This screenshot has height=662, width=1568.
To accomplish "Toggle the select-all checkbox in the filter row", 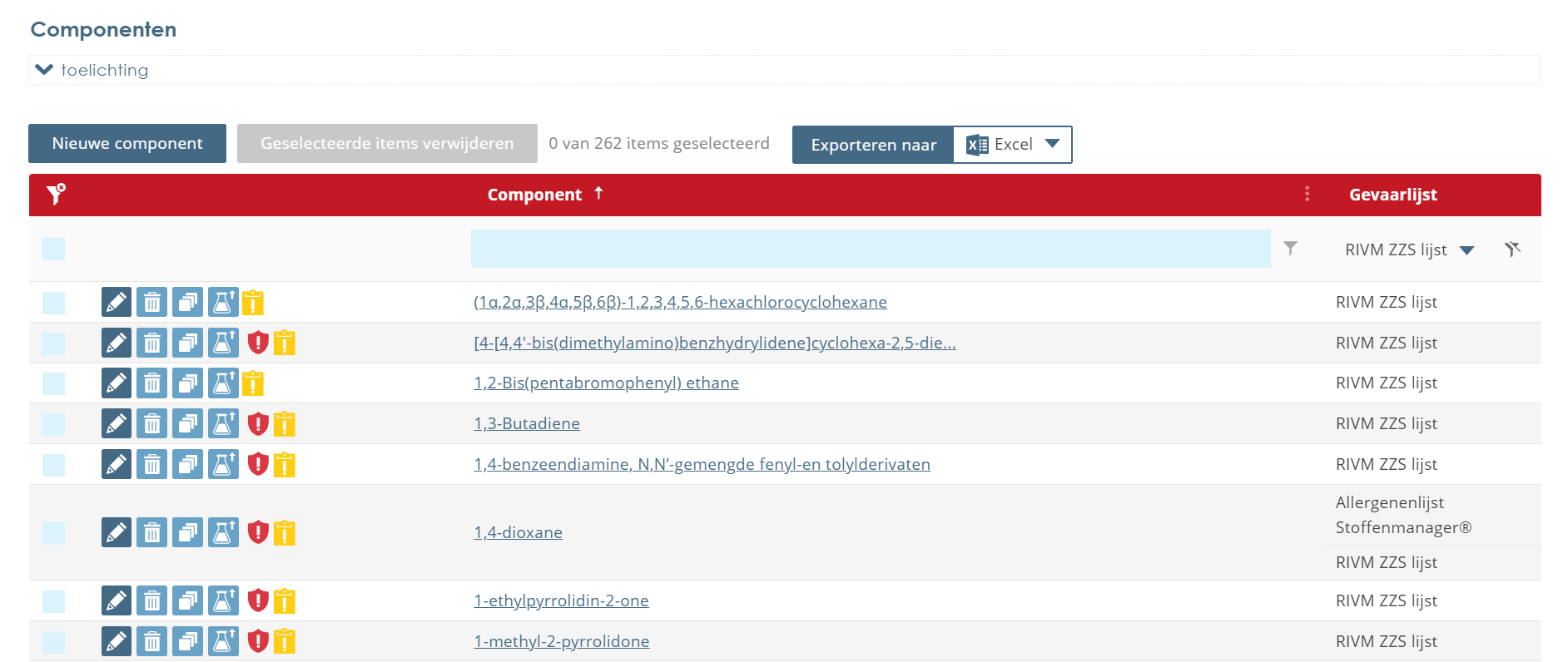I will 54,249.
